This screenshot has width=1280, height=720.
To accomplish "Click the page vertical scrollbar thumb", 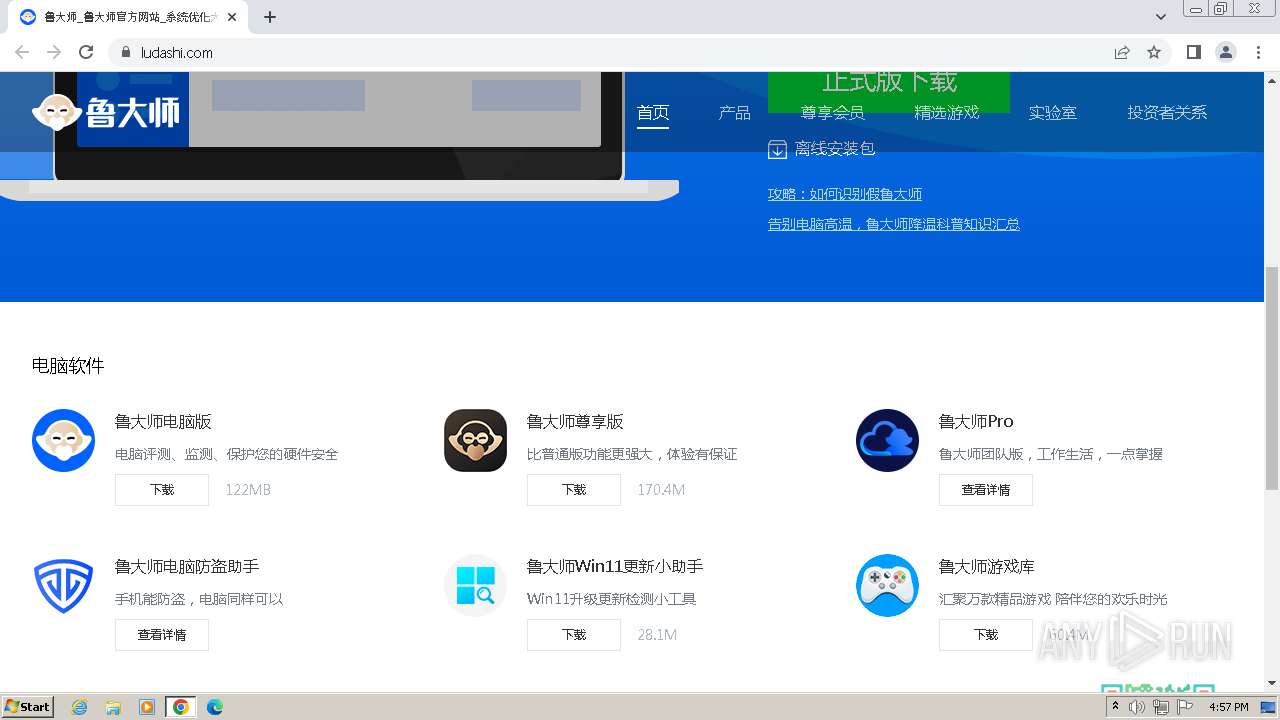I will coord(1272,378).
